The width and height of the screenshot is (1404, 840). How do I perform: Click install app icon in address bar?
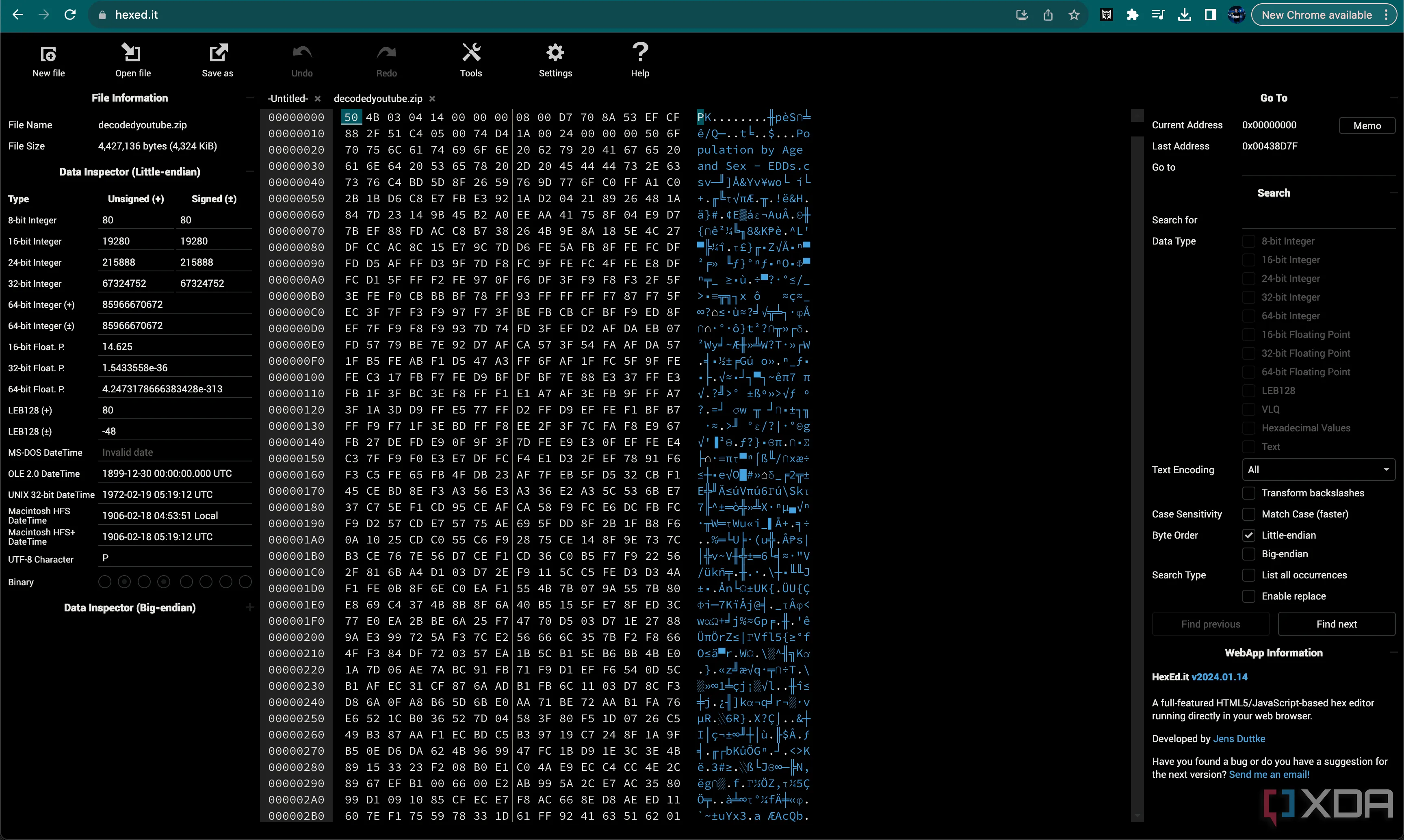1022,15
